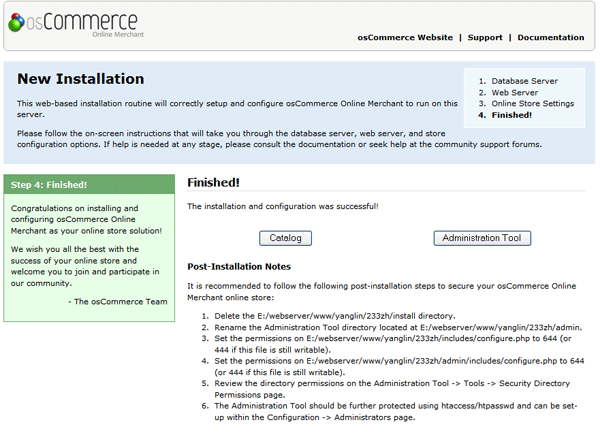Open the osCommerce Website link

pos(404,38)
